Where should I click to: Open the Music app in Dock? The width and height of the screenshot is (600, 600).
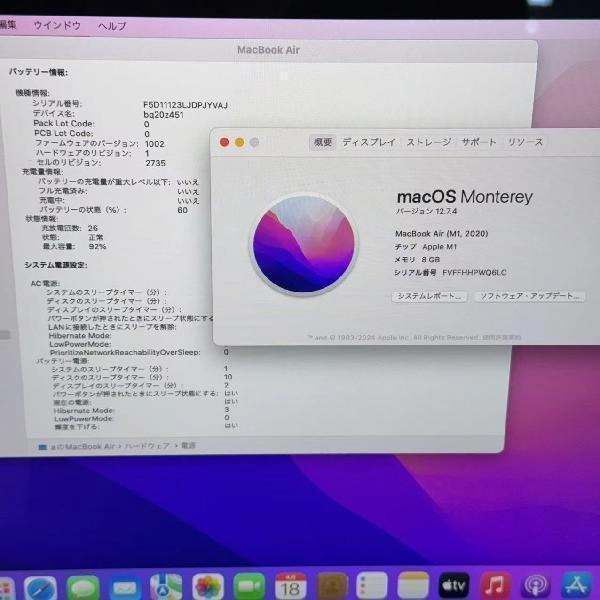pyautogui.click(x=495, y=585)
